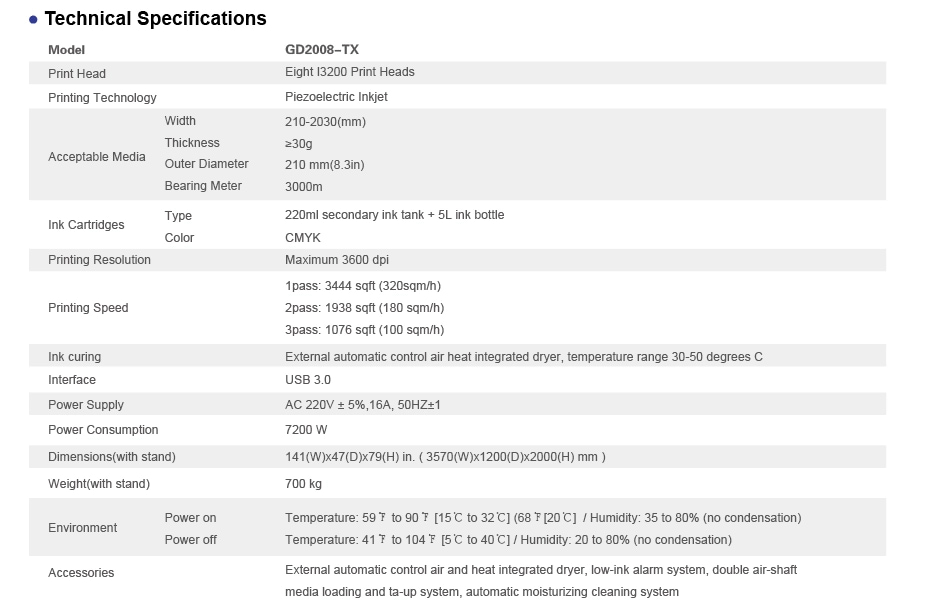Click the 2pass printing speed line

(364, 308)
